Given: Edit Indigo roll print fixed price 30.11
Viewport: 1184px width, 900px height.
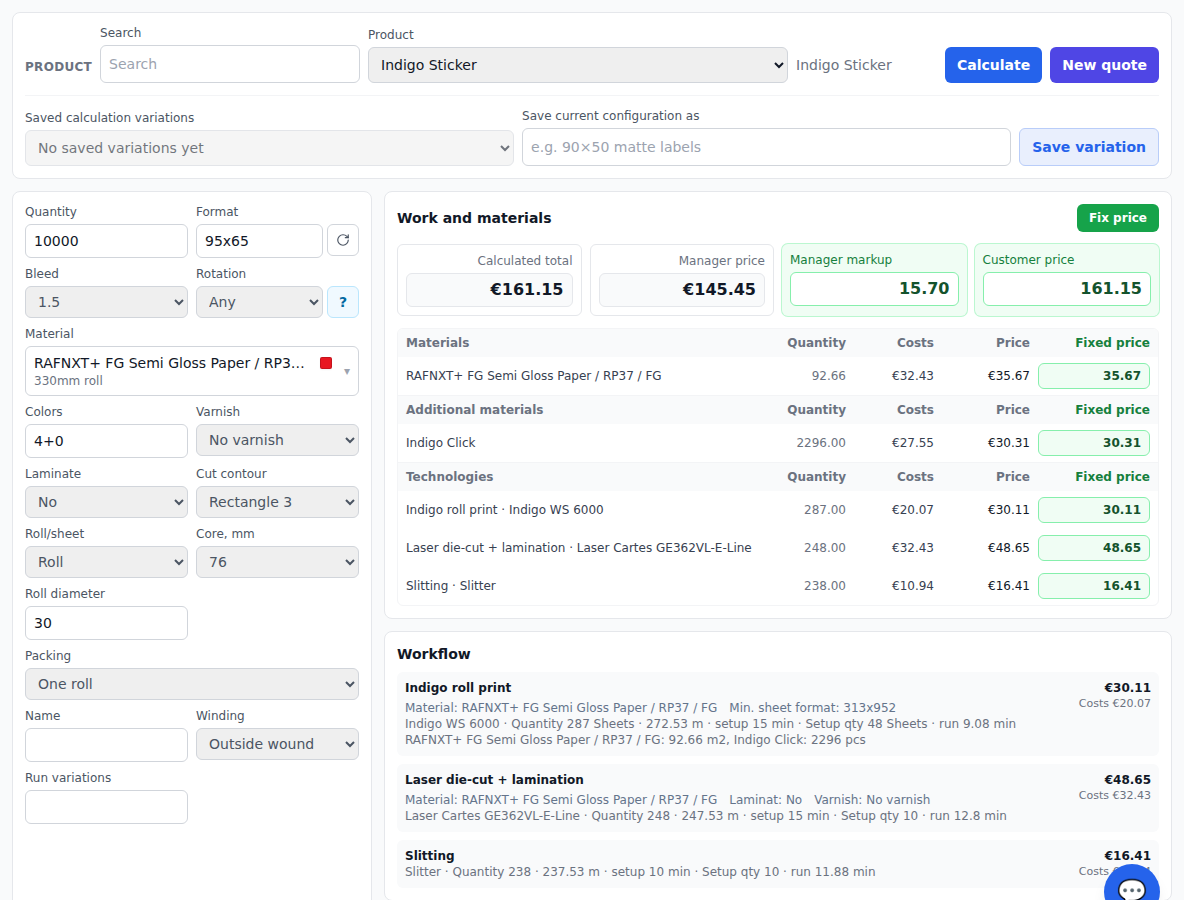Looking at the screenshot, I should (1094, 510).
